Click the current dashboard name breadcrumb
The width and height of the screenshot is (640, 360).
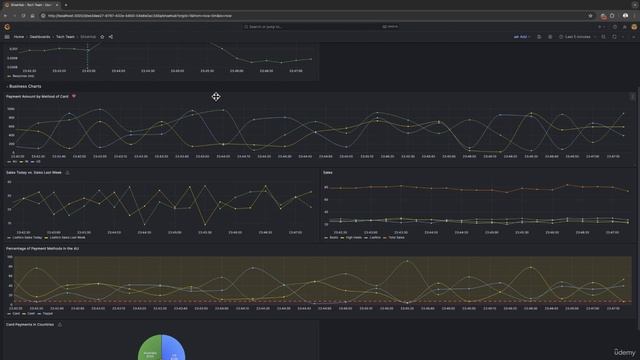(88, 37)
